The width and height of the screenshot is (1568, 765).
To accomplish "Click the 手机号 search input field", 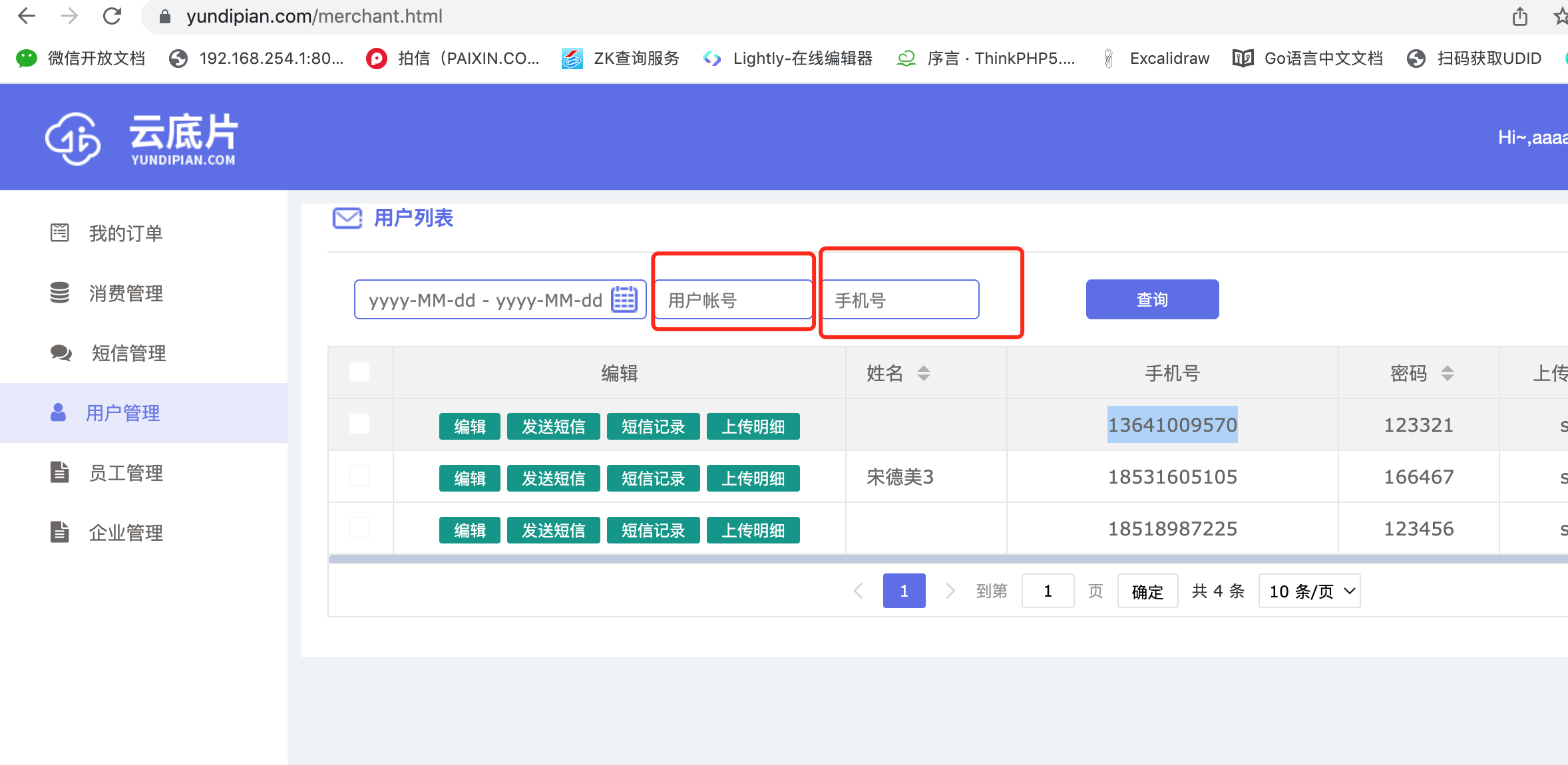I will 900,300.
